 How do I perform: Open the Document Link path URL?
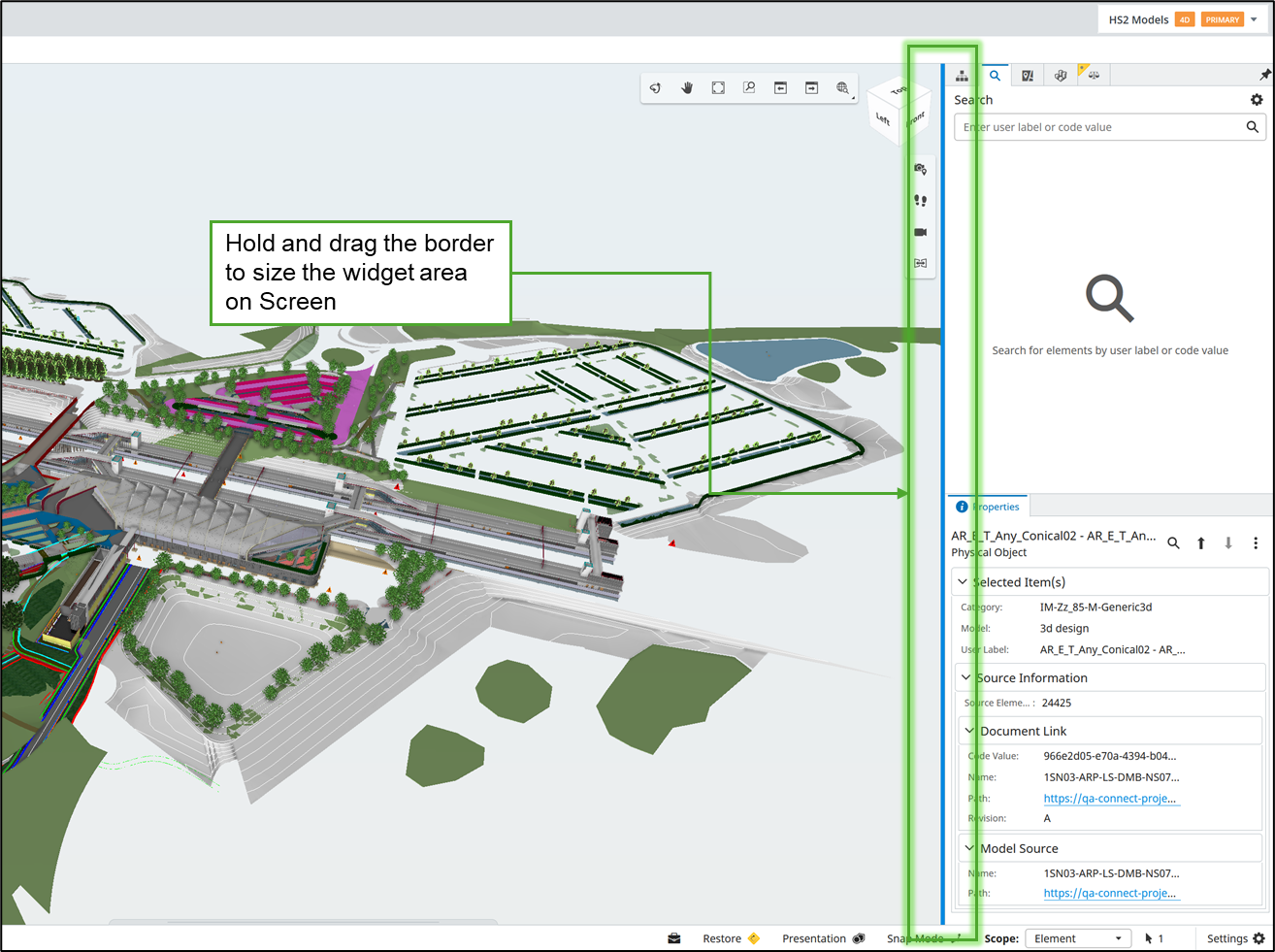[x=1110, y=799]
